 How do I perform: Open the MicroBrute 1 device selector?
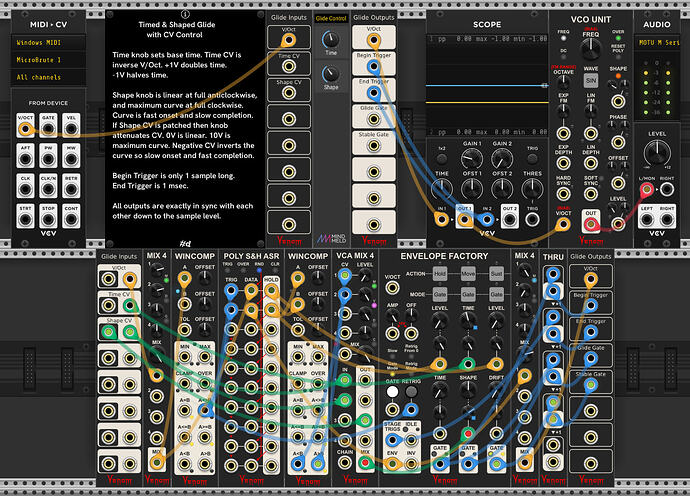click(x=48, y=60)
